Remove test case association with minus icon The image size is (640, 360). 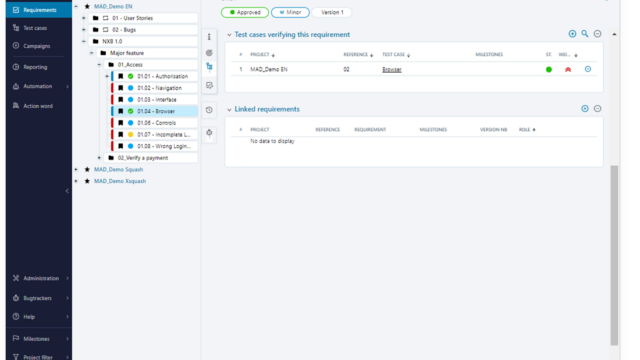click(x=598, y=34)
